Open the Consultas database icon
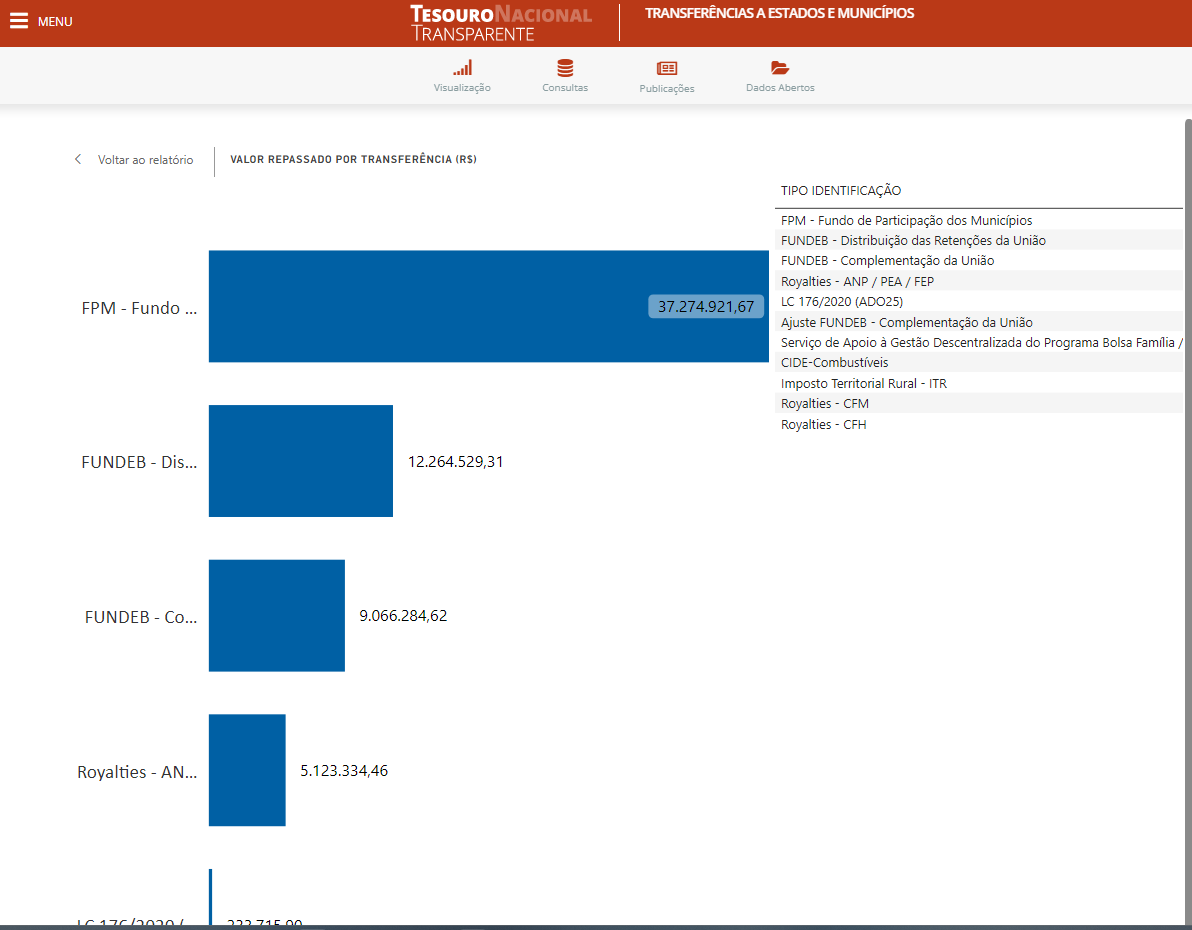1192x930 pixels. [565, 69]
